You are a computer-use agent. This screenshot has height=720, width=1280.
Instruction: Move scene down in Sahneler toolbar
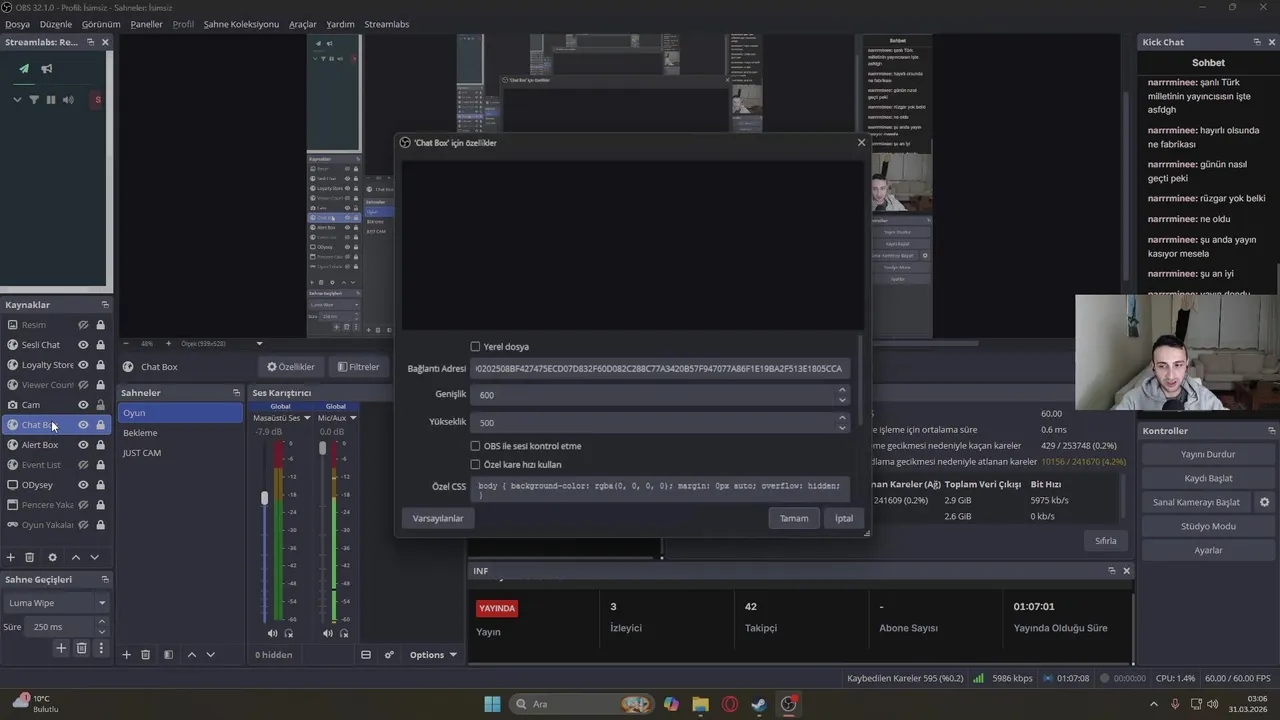[x=210, y=655]
